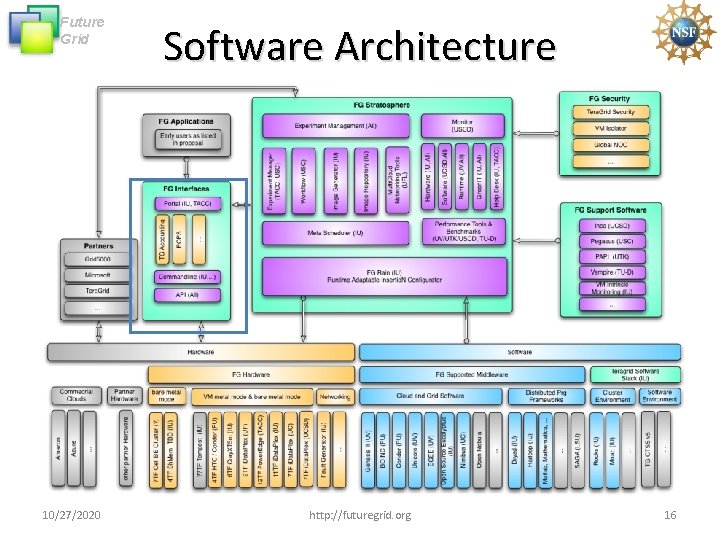Select the "FG Applications" heading
Viewport: 720px width, 540px height.
186,121
